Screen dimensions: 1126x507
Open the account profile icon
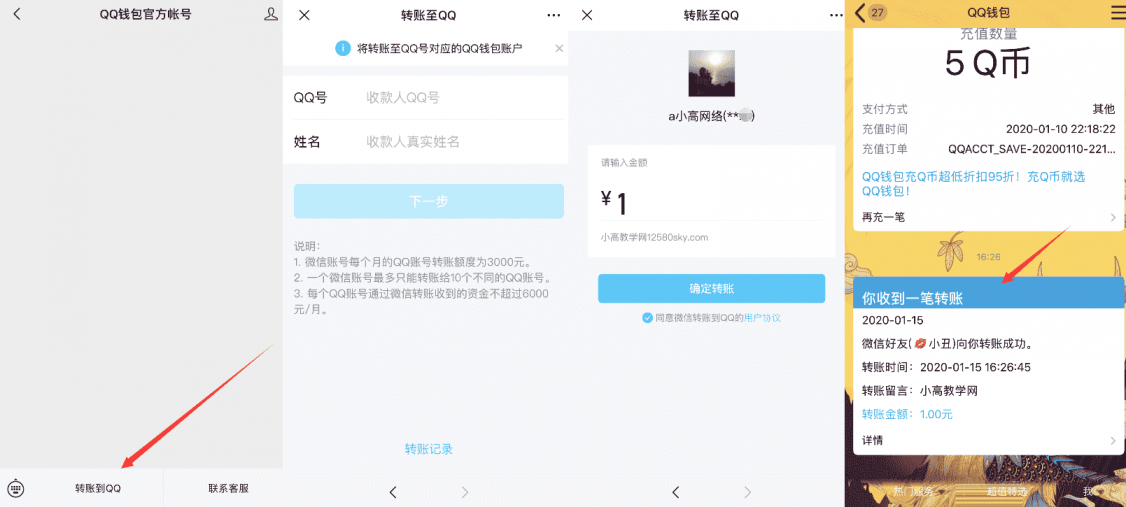(271, 14)
